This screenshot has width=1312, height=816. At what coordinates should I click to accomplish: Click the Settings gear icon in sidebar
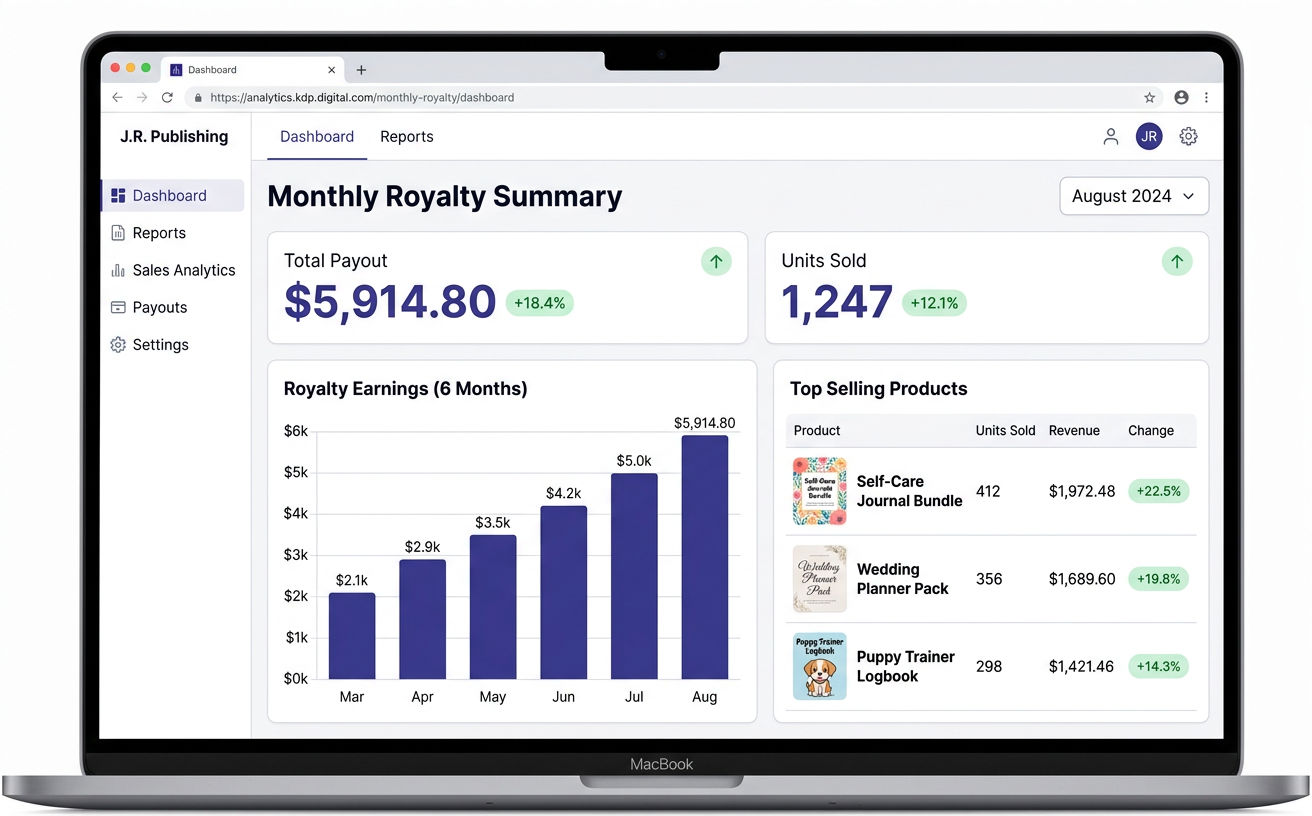pyautogui.click(x=118, y=345)
